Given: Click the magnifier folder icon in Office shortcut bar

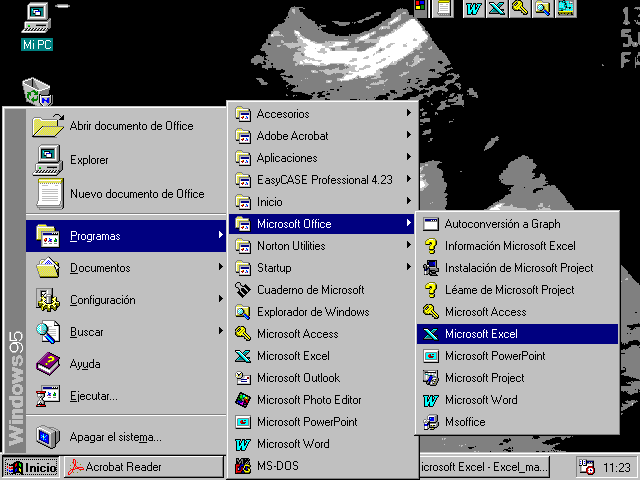Looking at the screenshot, I should pos(542,8).
